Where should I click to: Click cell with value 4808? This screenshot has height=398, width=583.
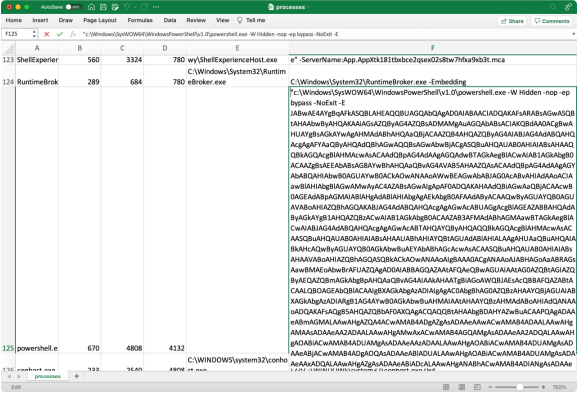tap(122, 220)
